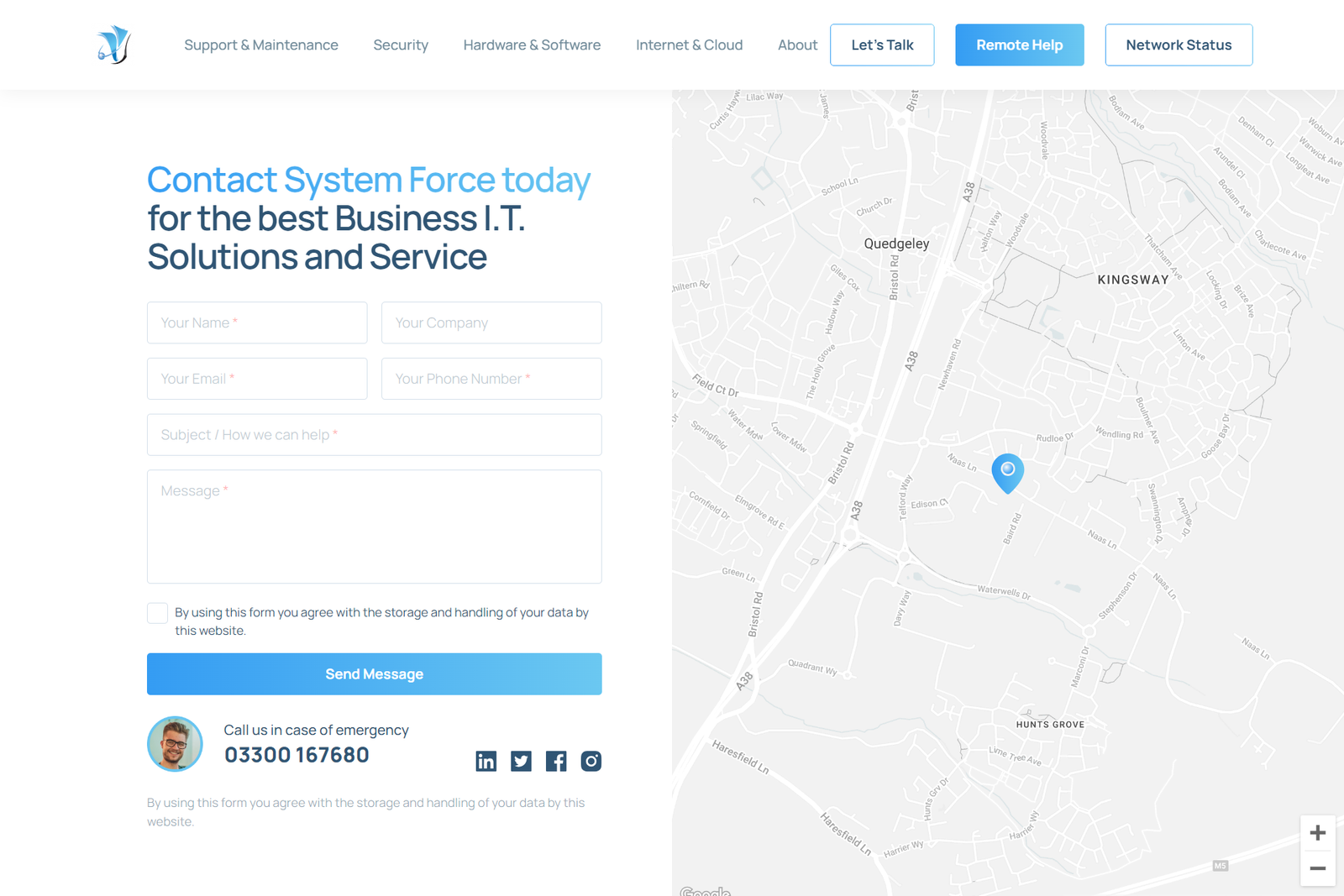
Task: Click the Quedgeley label on the map
Action: (x=896, y=244)
